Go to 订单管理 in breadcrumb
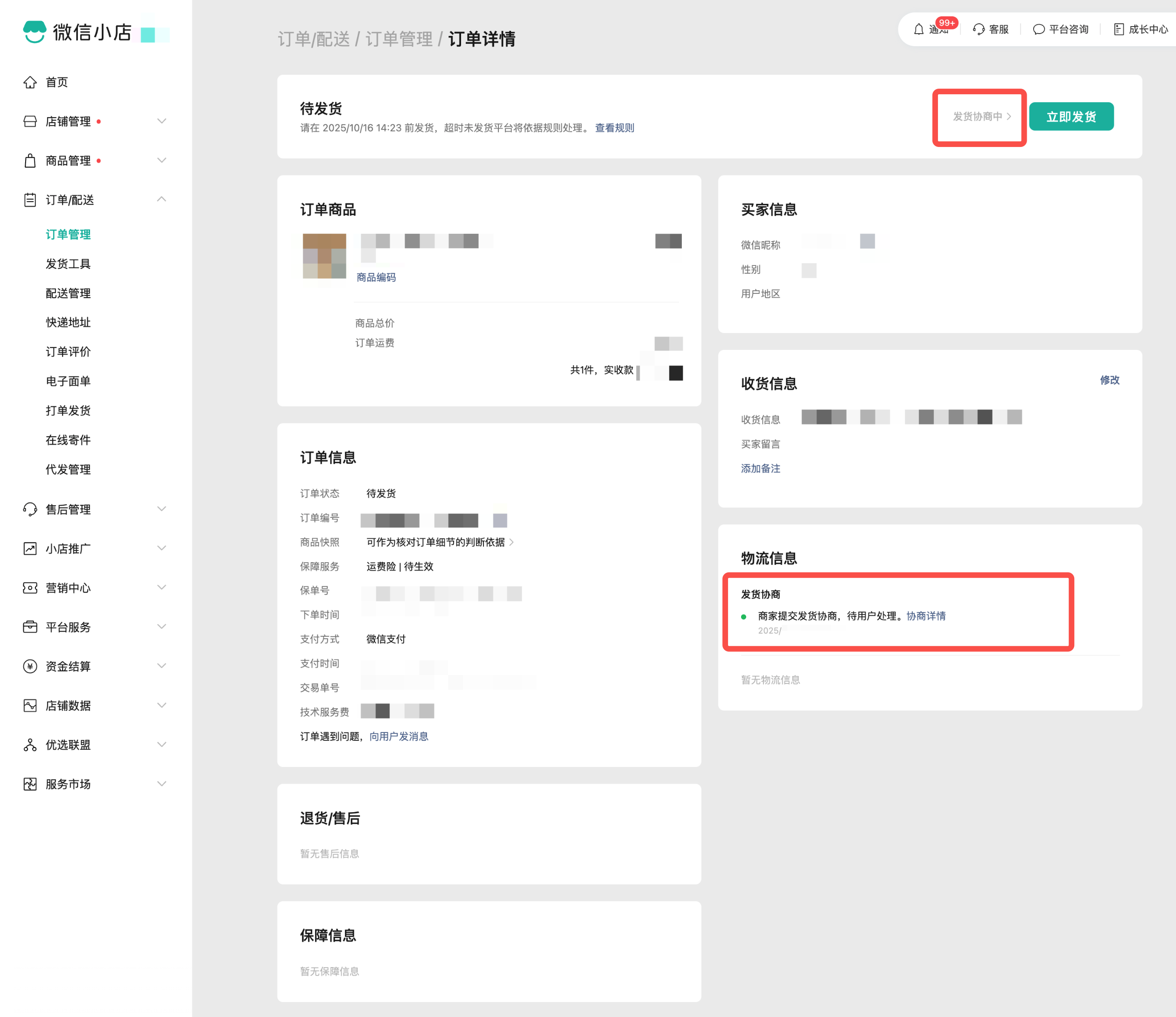Screen dimensions: 1176x1017 (399, 39)
